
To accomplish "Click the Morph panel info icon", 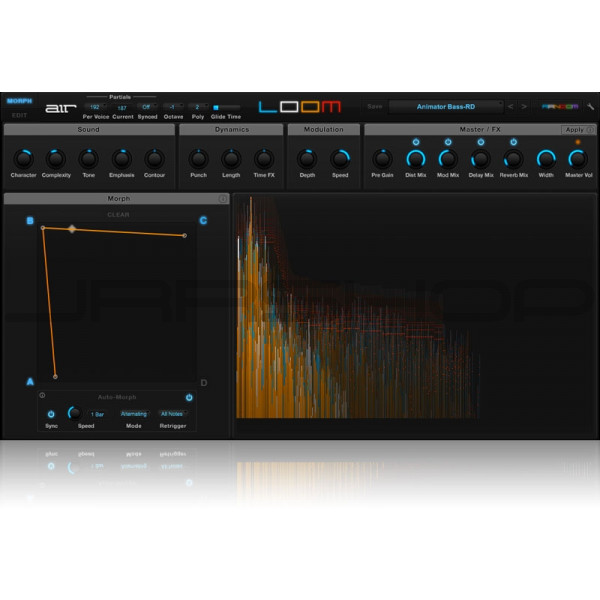I will coord(223,199).
